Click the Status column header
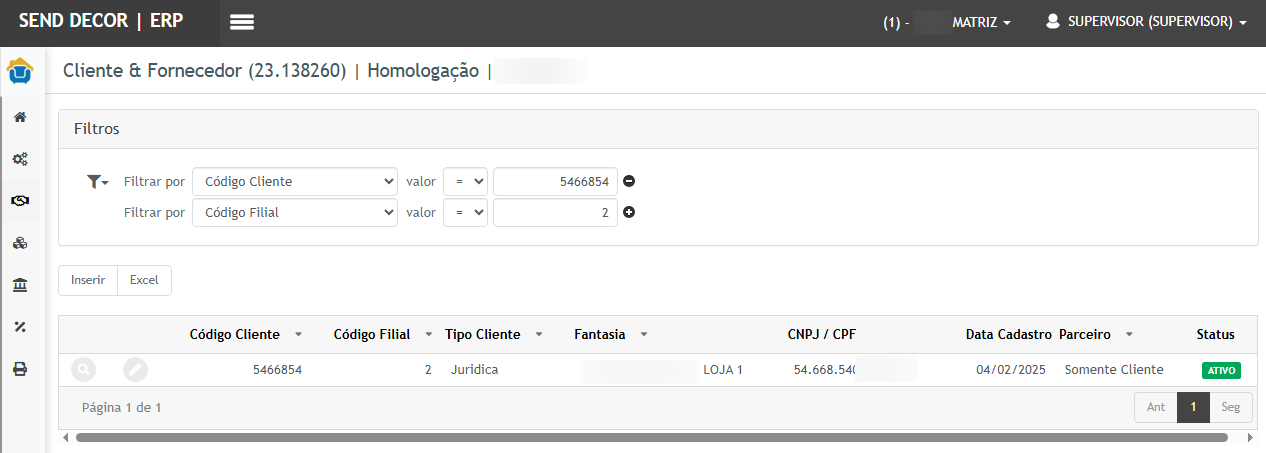 click(x=1216, y=335)
